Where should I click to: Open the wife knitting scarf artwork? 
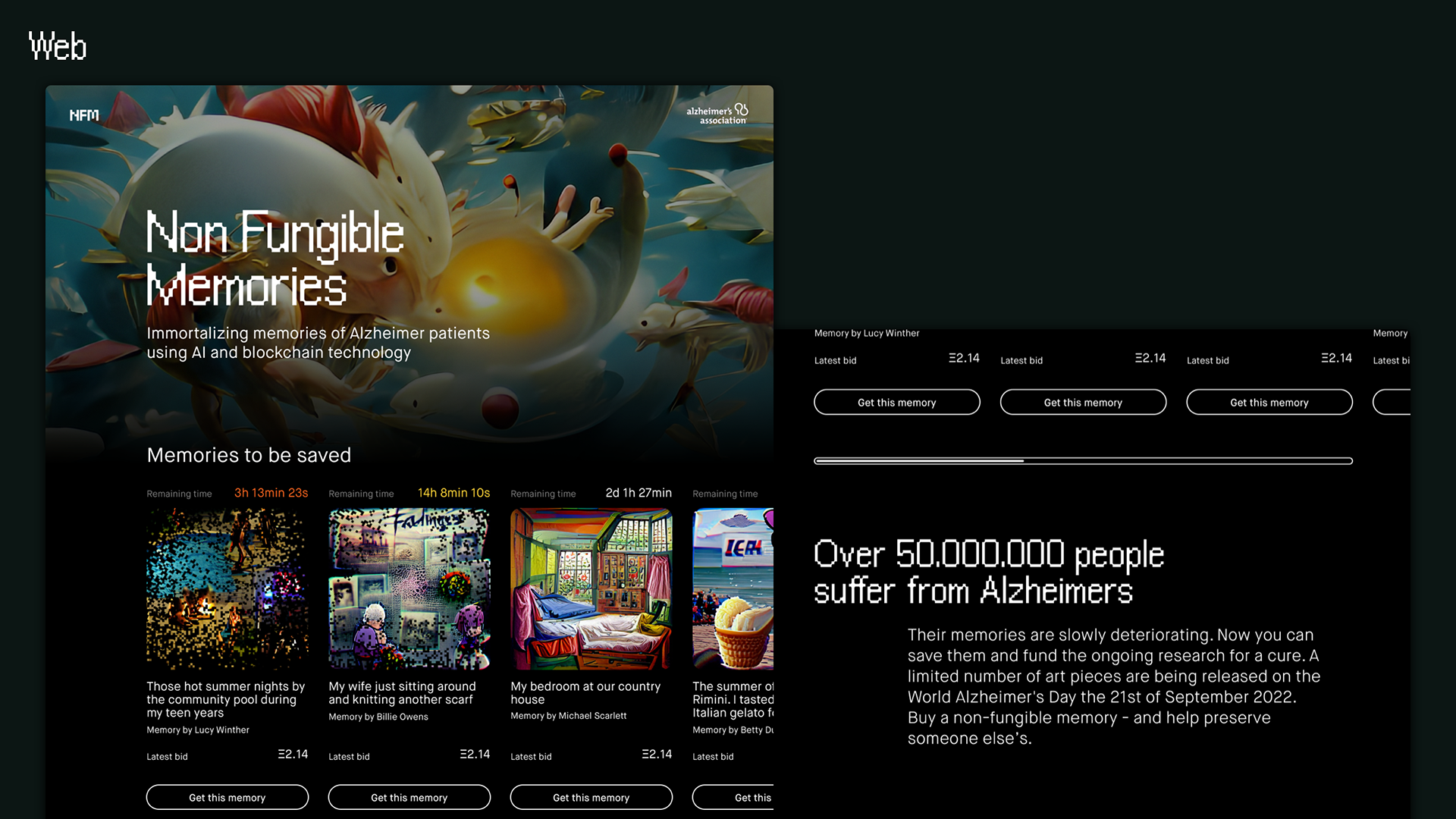tap(409, 589)
